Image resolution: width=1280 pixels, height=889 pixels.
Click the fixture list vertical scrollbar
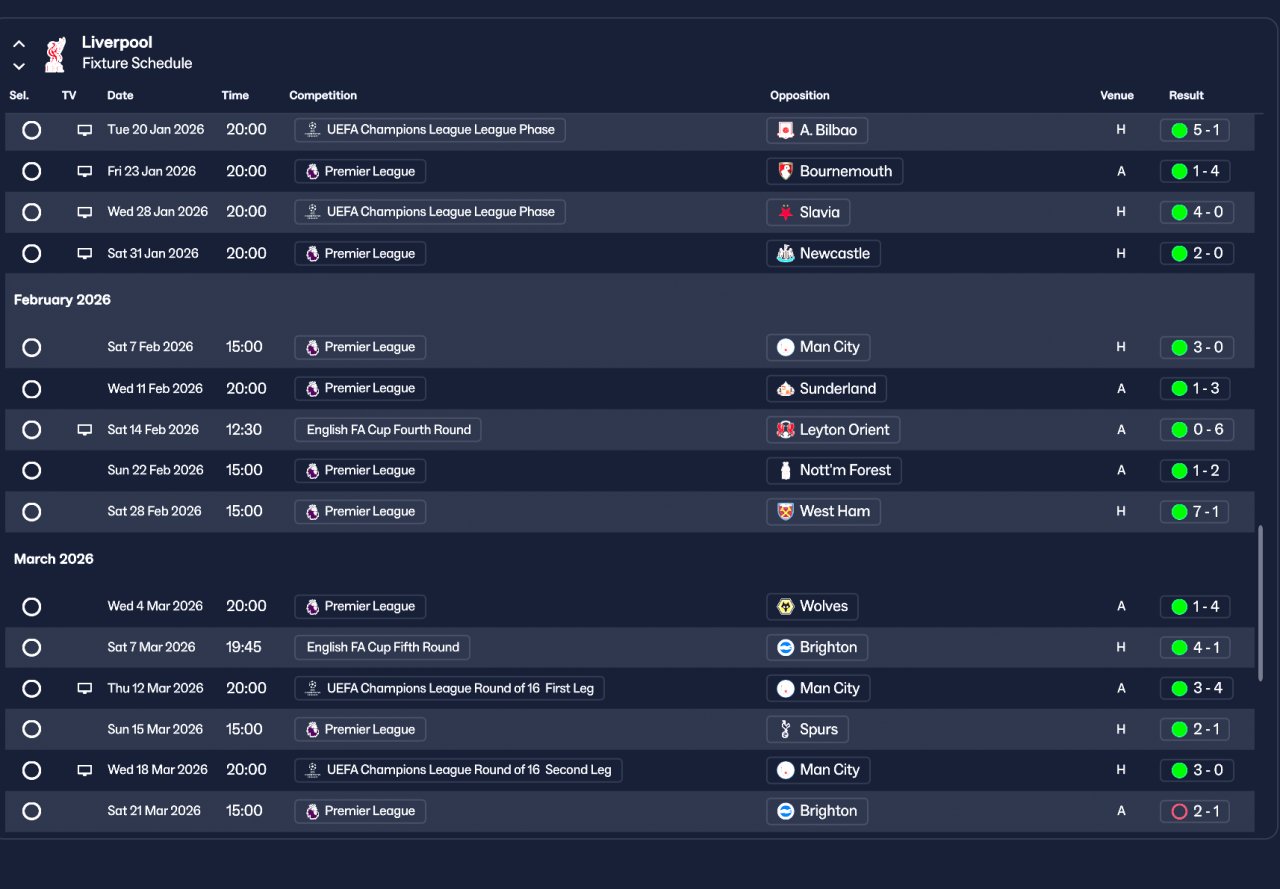pos(1260,603)
